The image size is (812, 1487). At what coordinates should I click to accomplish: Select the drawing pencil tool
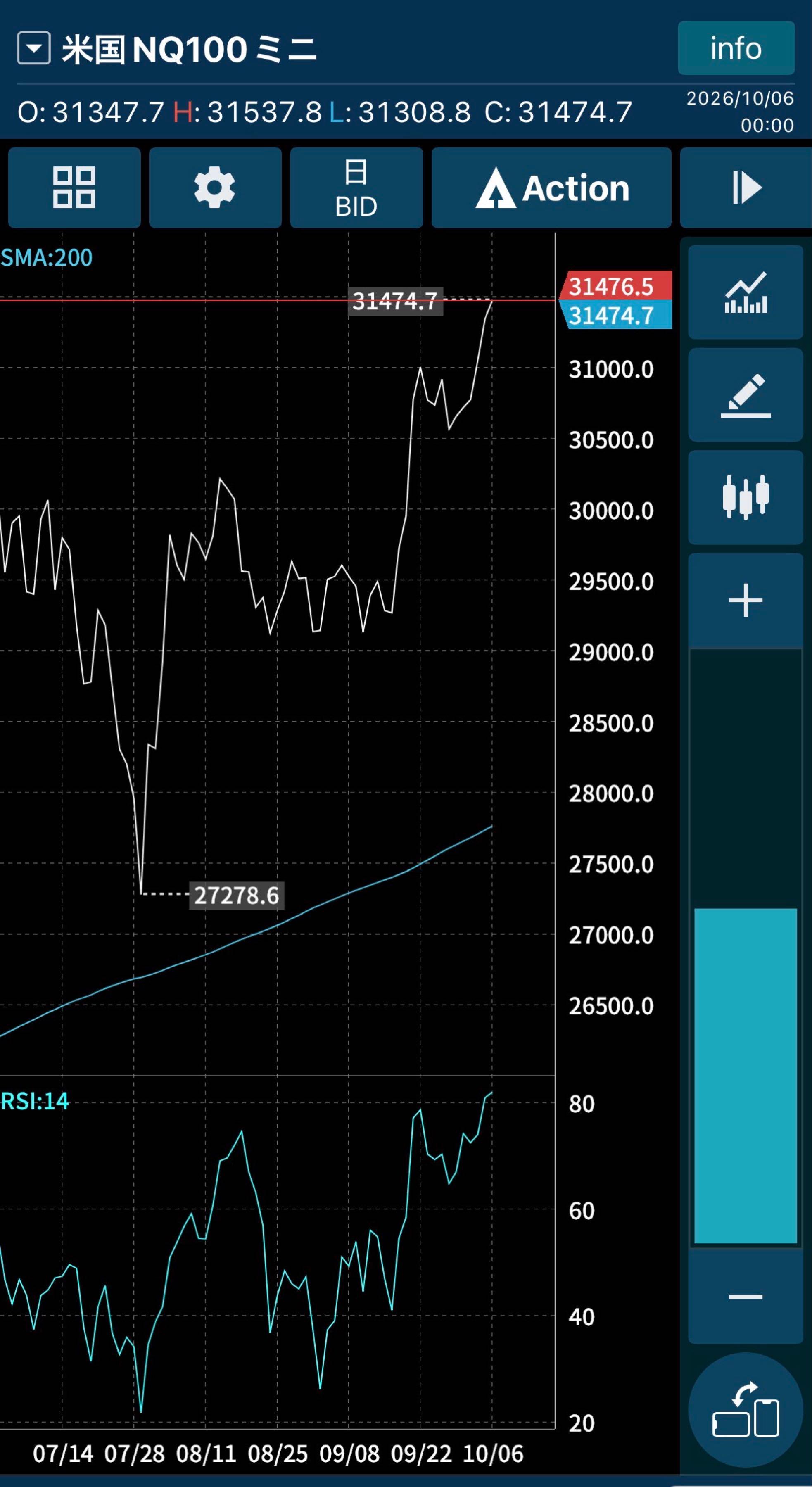pyautogui.click(x=746, y=395)
